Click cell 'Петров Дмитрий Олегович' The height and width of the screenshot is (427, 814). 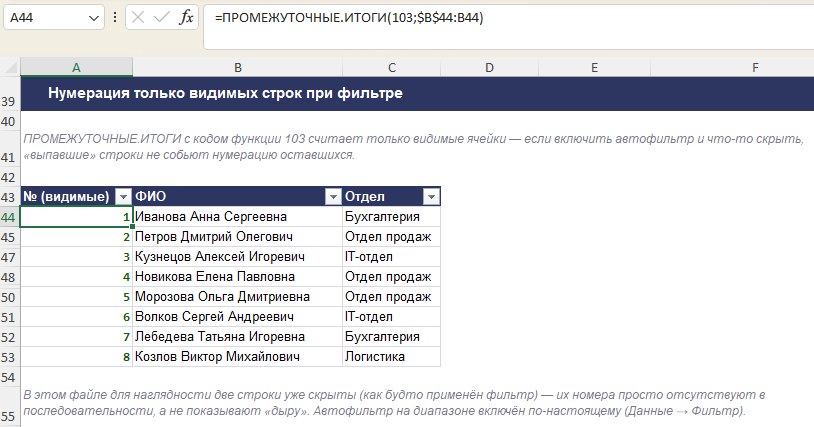pyautogui.click(x=237, y=237)
